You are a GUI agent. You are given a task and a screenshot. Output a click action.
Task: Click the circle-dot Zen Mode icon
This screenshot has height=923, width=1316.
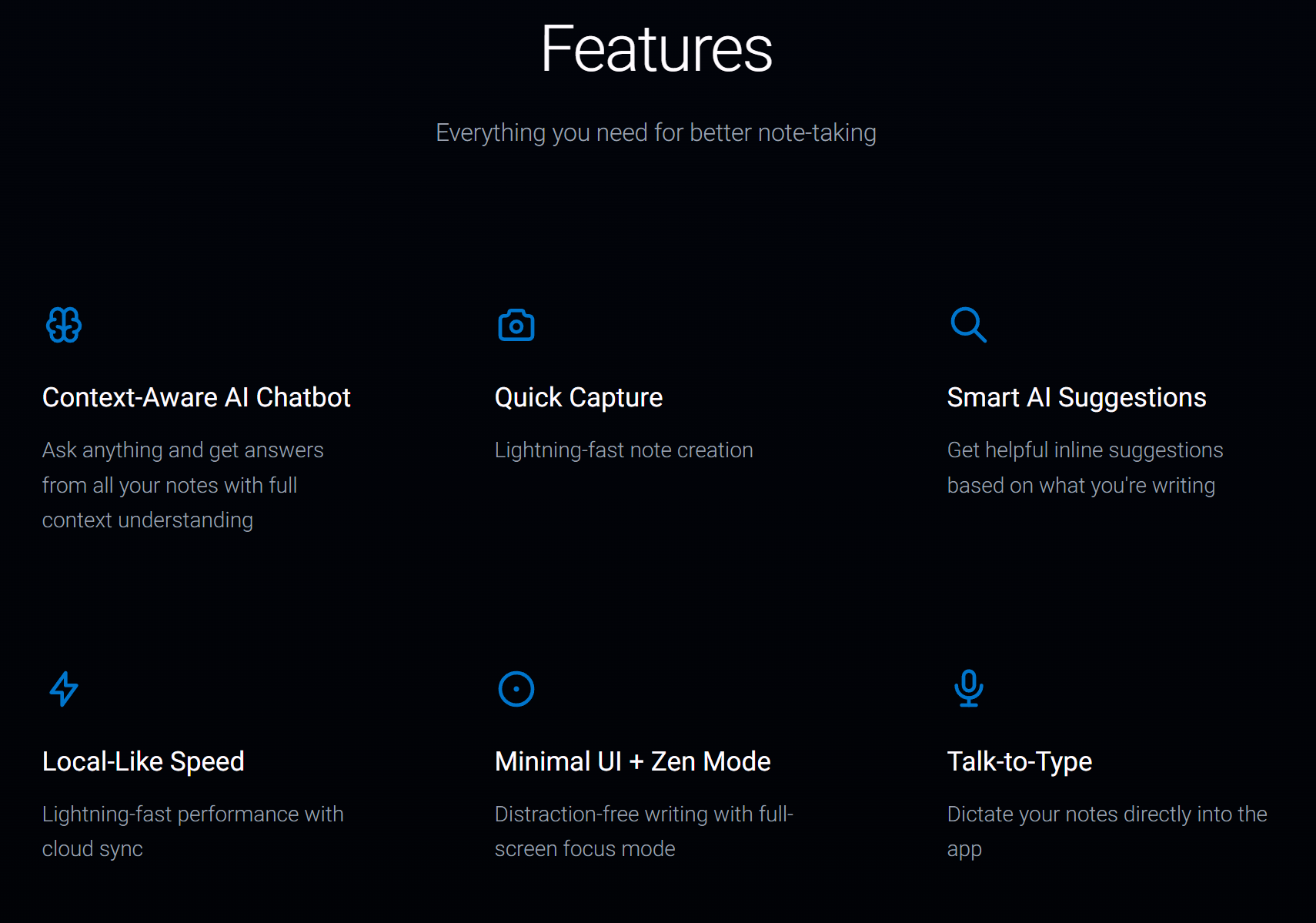[x=516, y=689]
